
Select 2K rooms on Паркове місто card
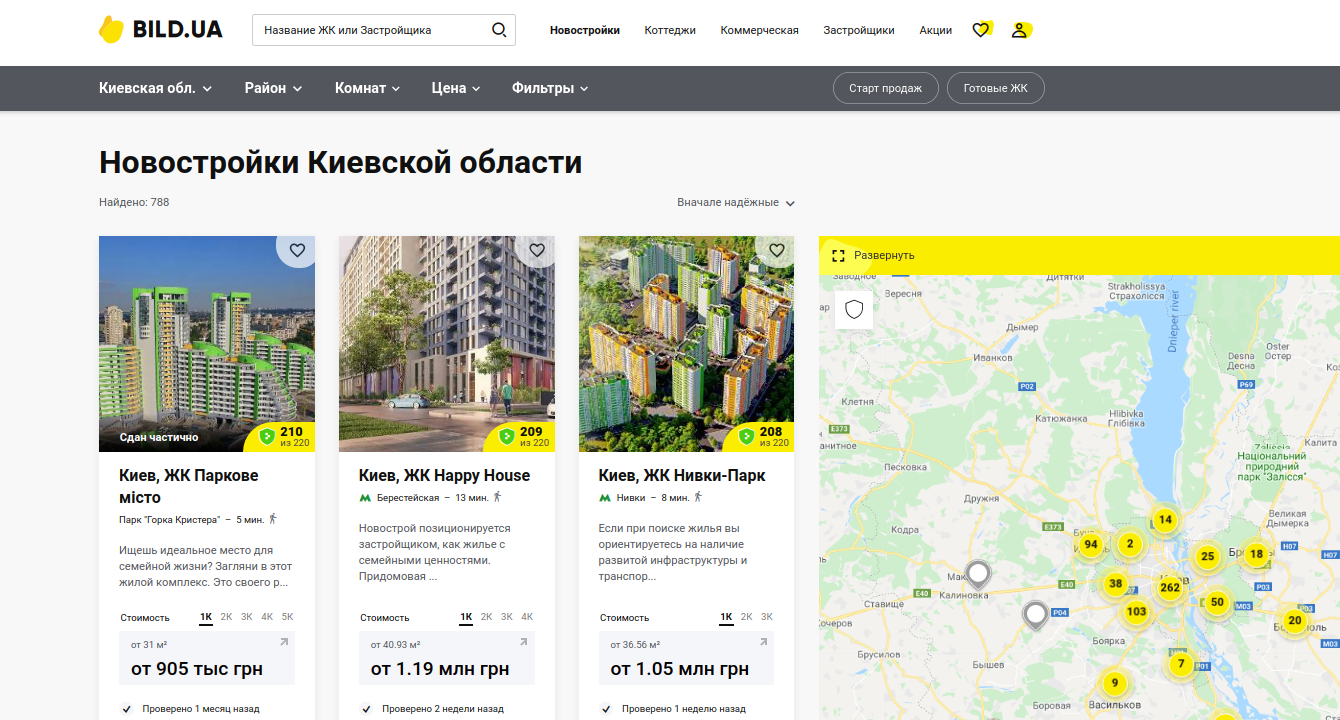tap(226, 617)
